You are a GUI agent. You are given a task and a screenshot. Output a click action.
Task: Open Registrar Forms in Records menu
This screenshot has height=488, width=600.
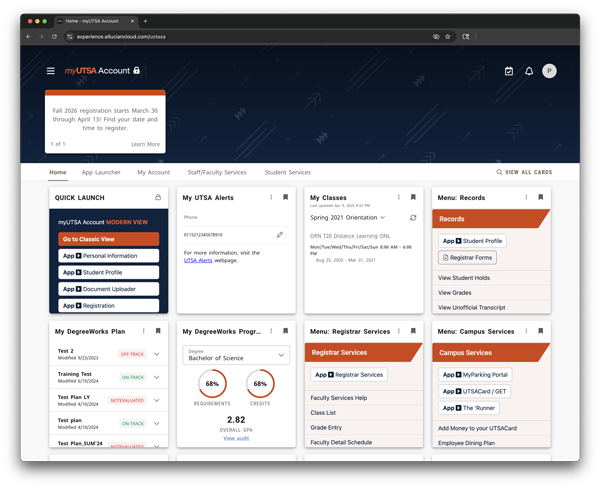[x=467, y=258]
